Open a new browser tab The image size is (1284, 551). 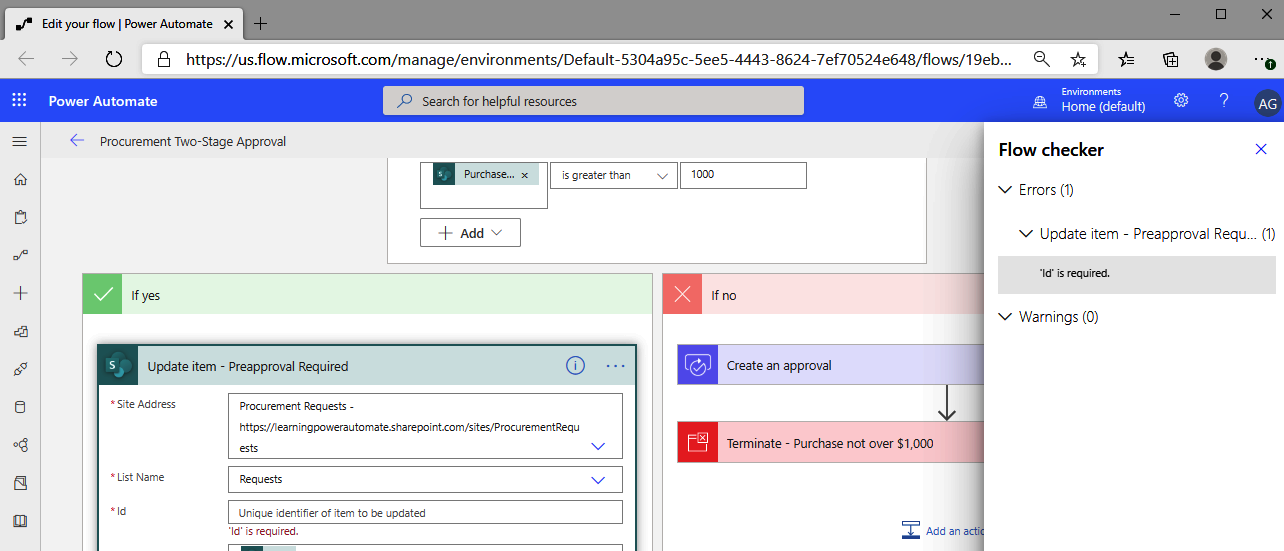click(x=261, y=23)
